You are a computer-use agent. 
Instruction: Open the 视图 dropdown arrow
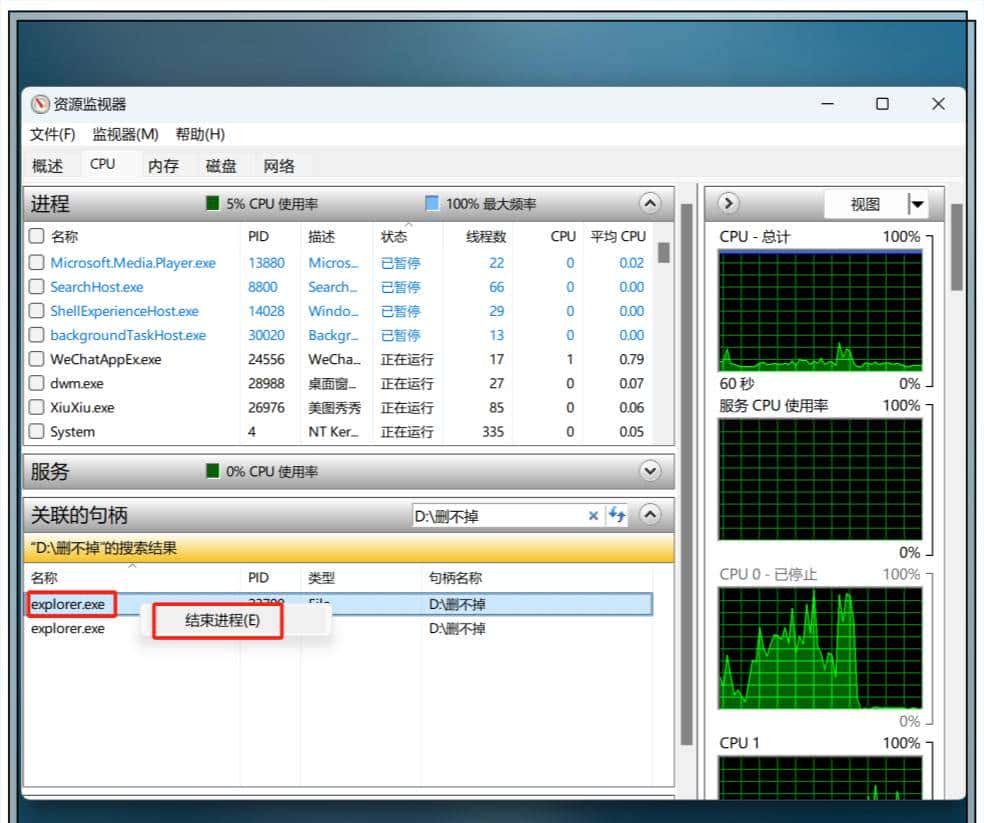[x=917, y=204]
